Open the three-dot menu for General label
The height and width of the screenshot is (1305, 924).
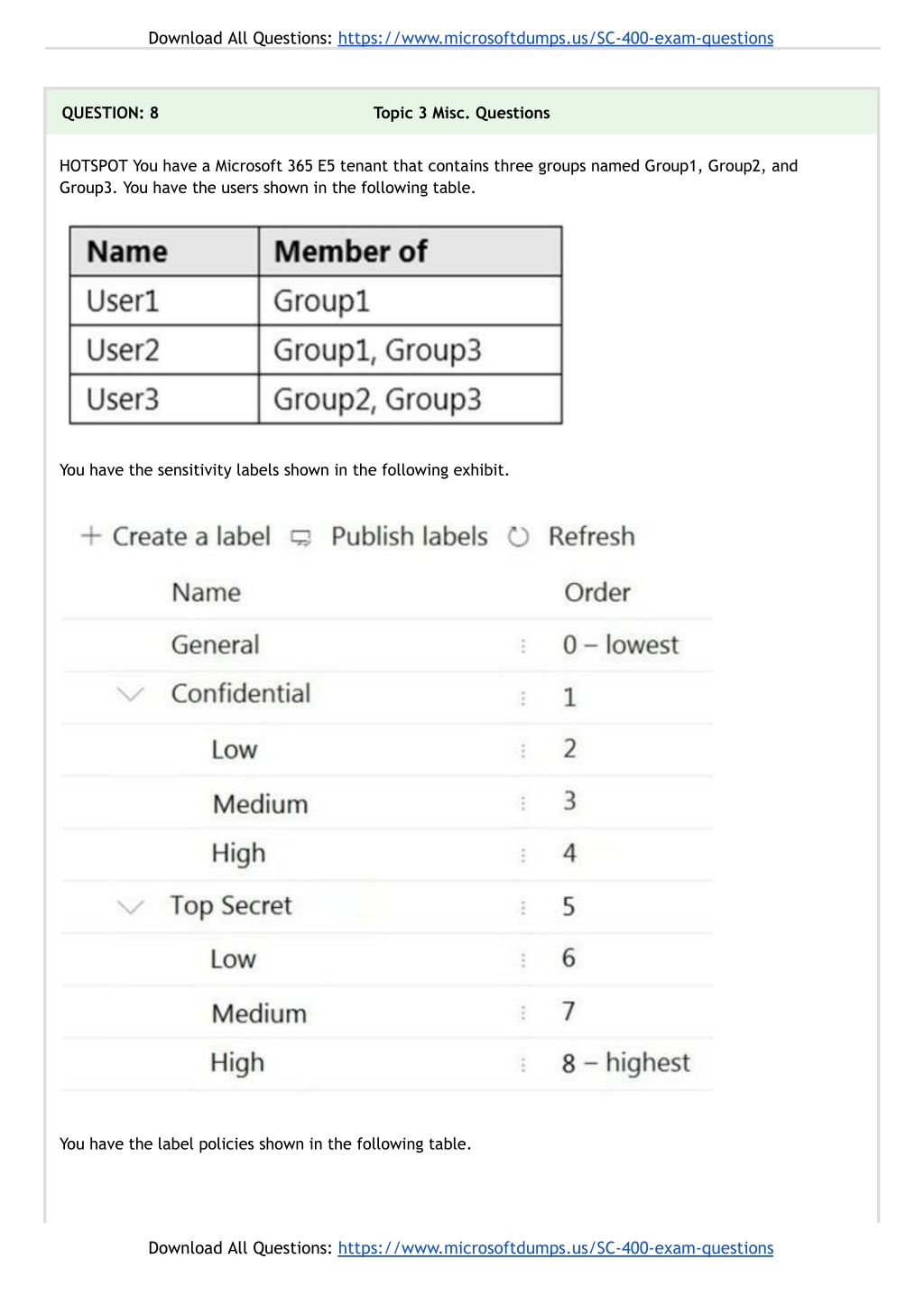tap(523, 645)
